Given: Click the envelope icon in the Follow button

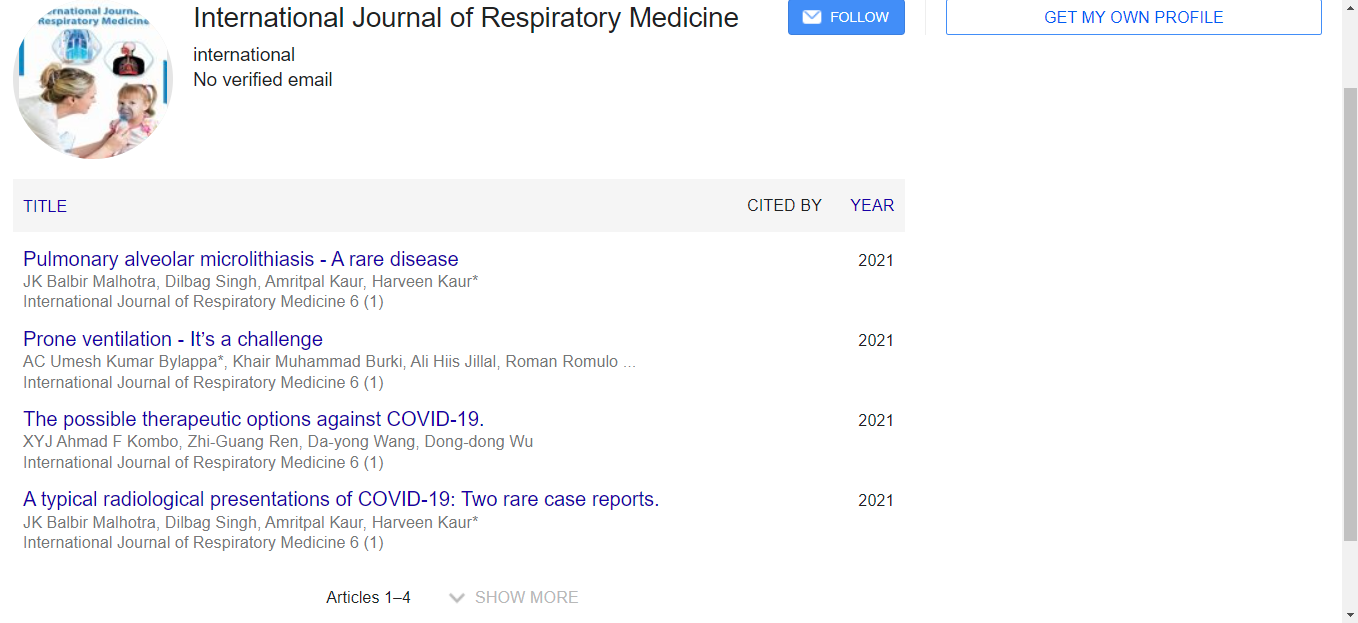Looking at the screenshot, I should point(812,17).
